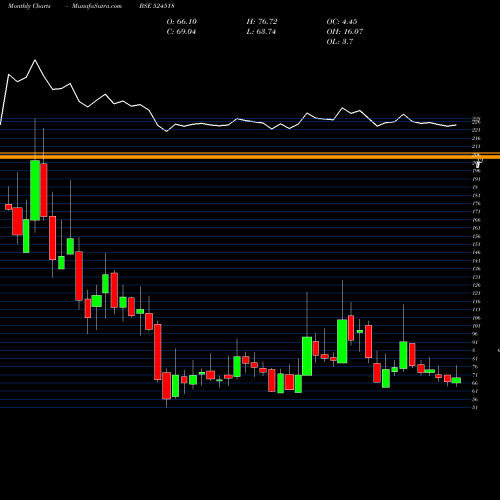Click the orange horizontal price level line
500x500 pixels.
250,156
